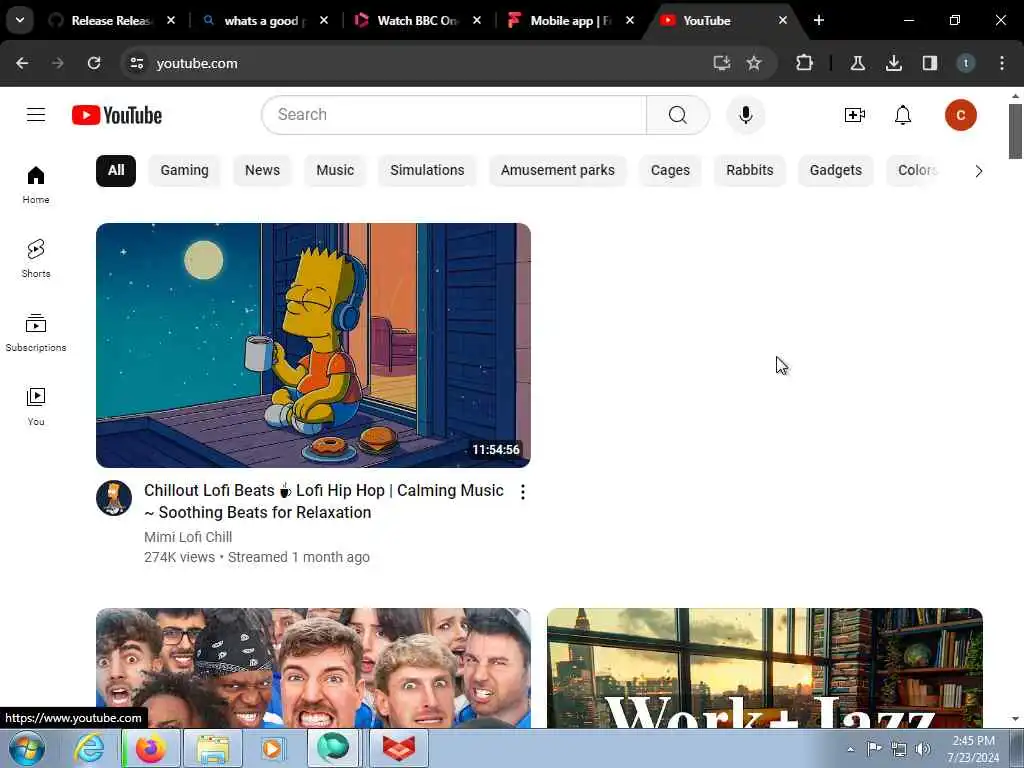
Task: View site information icon in address bar
Action: (136, 63)
